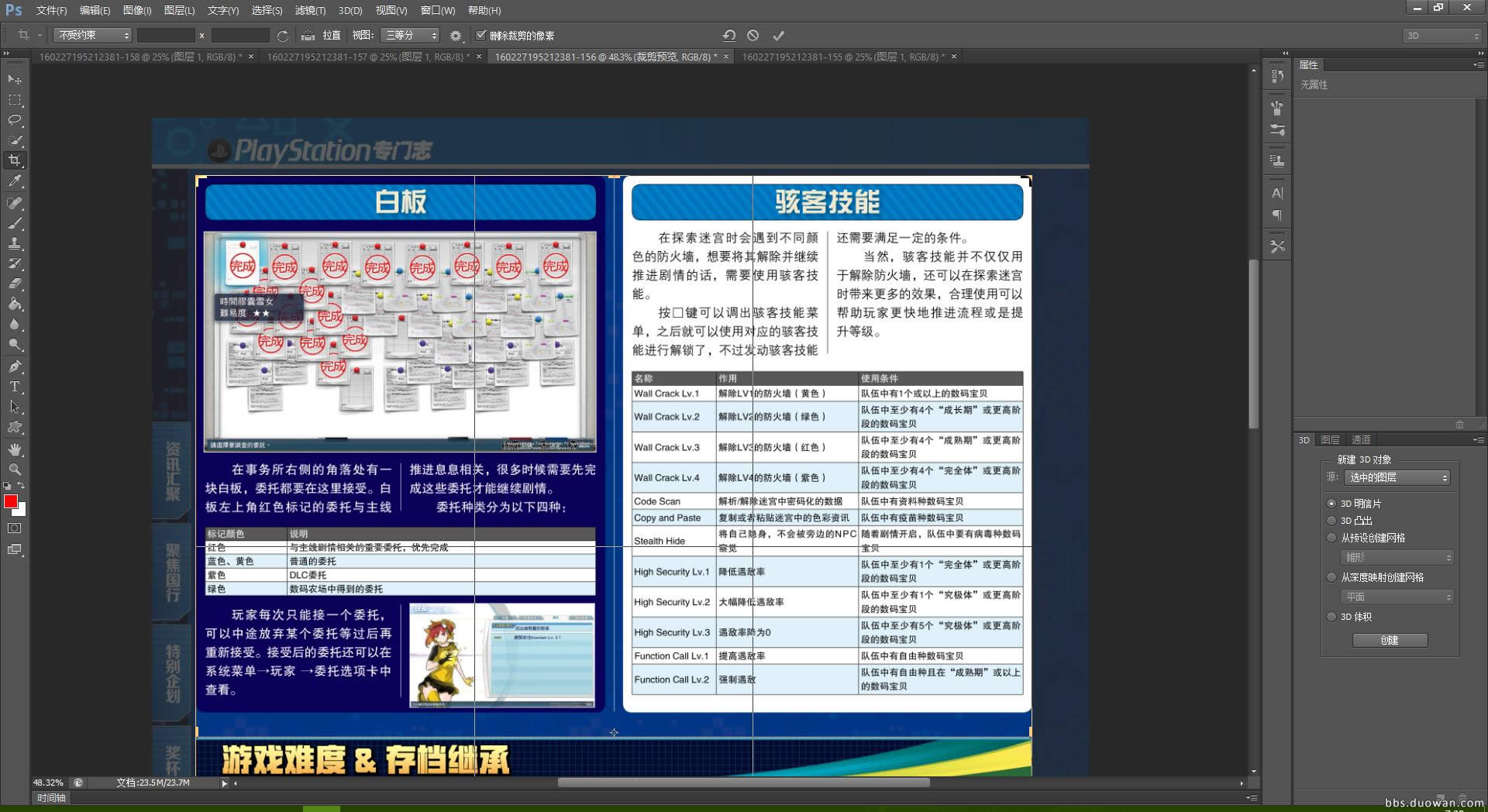The image size is (1488, 812).
Task: Toggle the delete cropped pixels checkbox
Action: tap(481, 36)
